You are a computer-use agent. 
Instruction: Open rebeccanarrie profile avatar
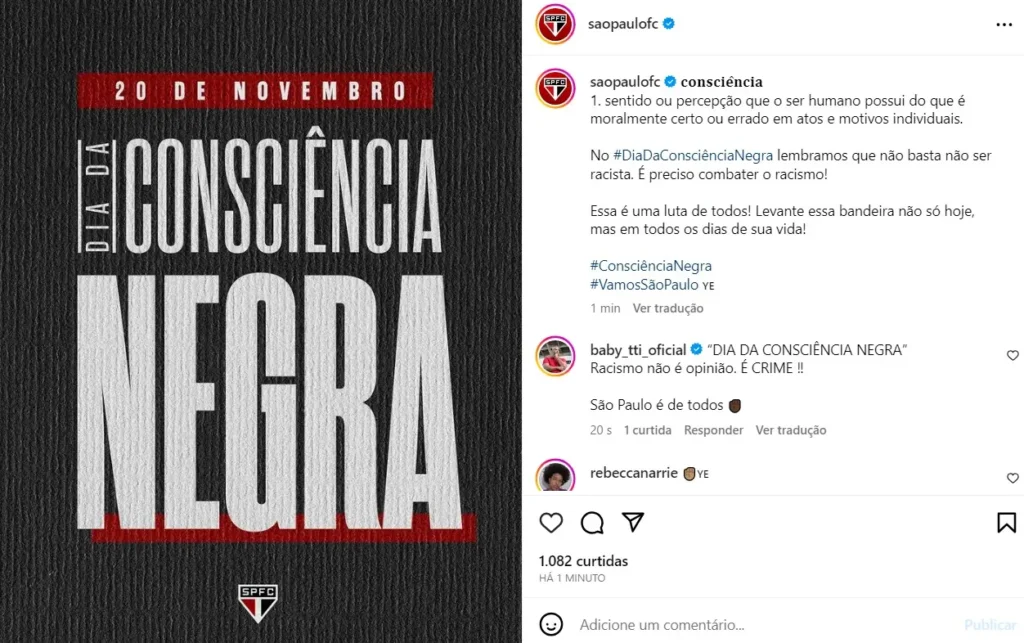555,475
